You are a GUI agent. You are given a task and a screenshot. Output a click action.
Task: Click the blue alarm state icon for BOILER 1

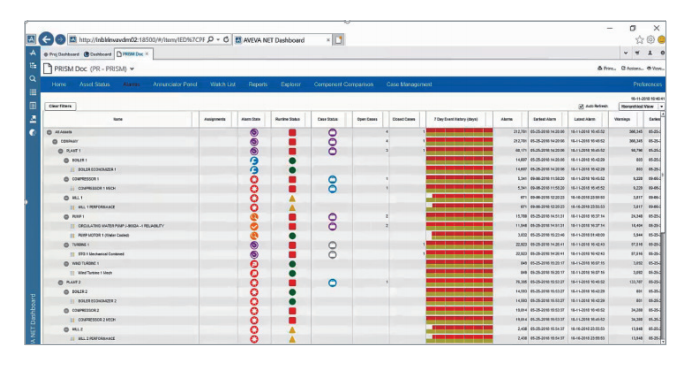pyautogui.click(x=254, y=160)
